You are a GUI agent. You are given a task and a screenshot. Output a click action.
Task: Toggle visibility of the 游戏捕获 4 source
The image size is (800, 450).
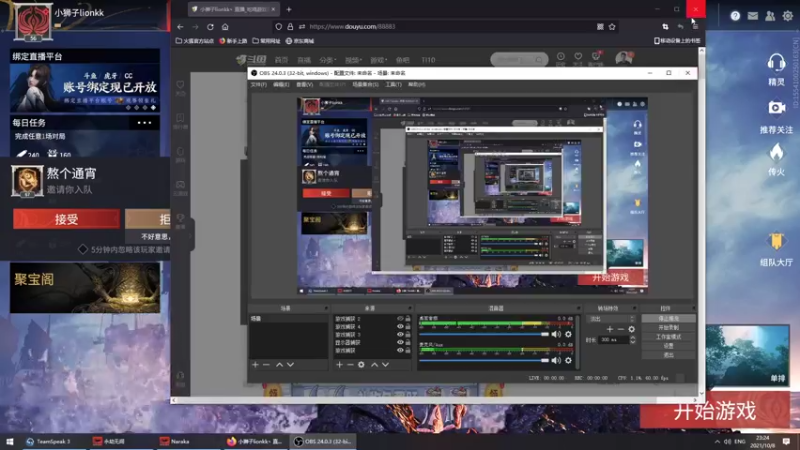pyautogui.click(x=400, y=327)
